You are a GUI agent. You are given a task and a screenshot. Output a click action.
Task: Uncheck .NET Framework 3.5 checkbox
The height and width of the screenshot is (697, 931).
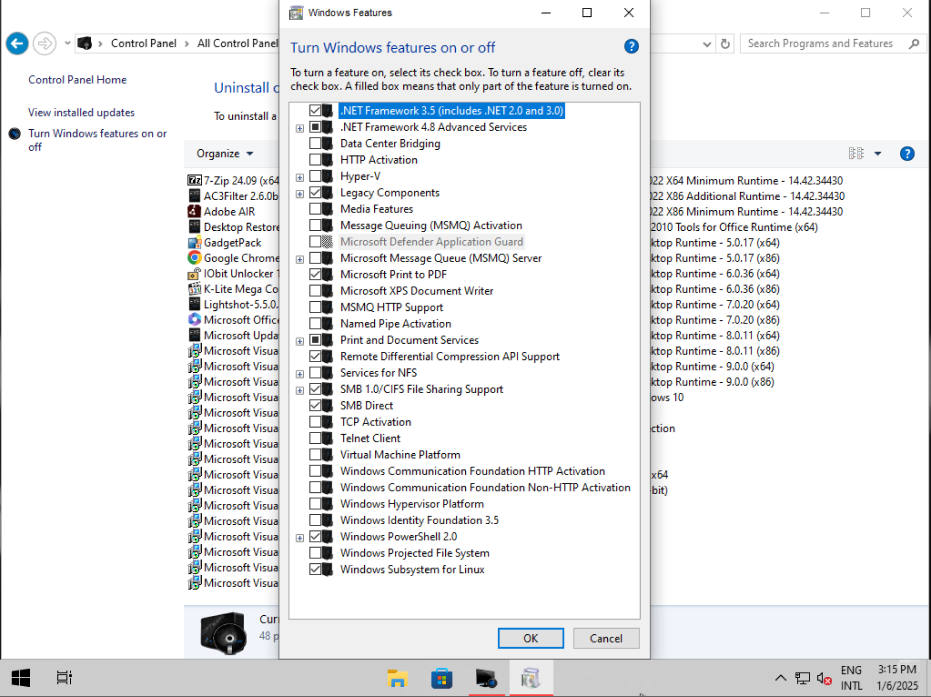[315, 110]
